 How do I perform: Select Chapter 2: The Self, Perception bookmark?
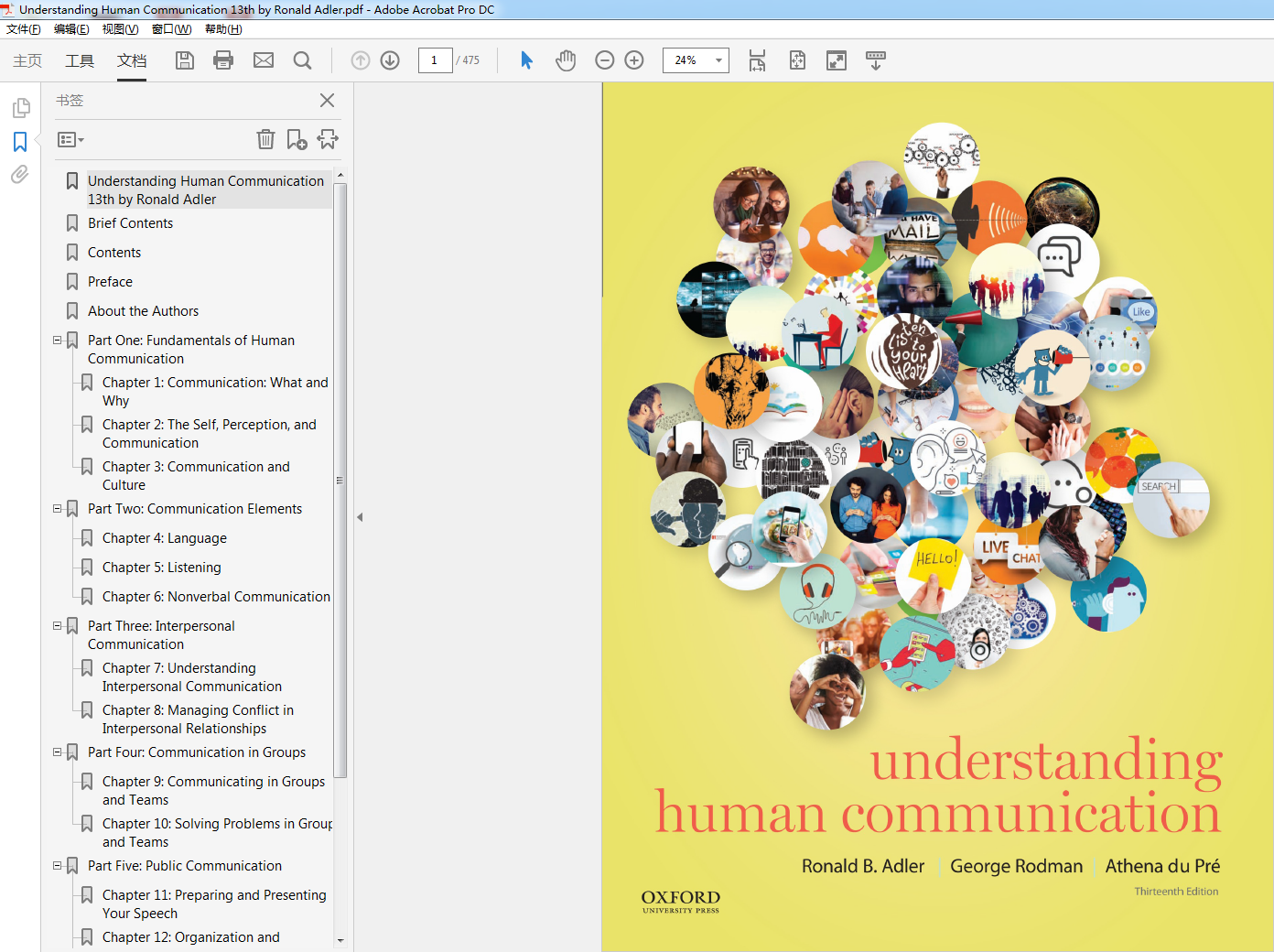coord(210,434)
